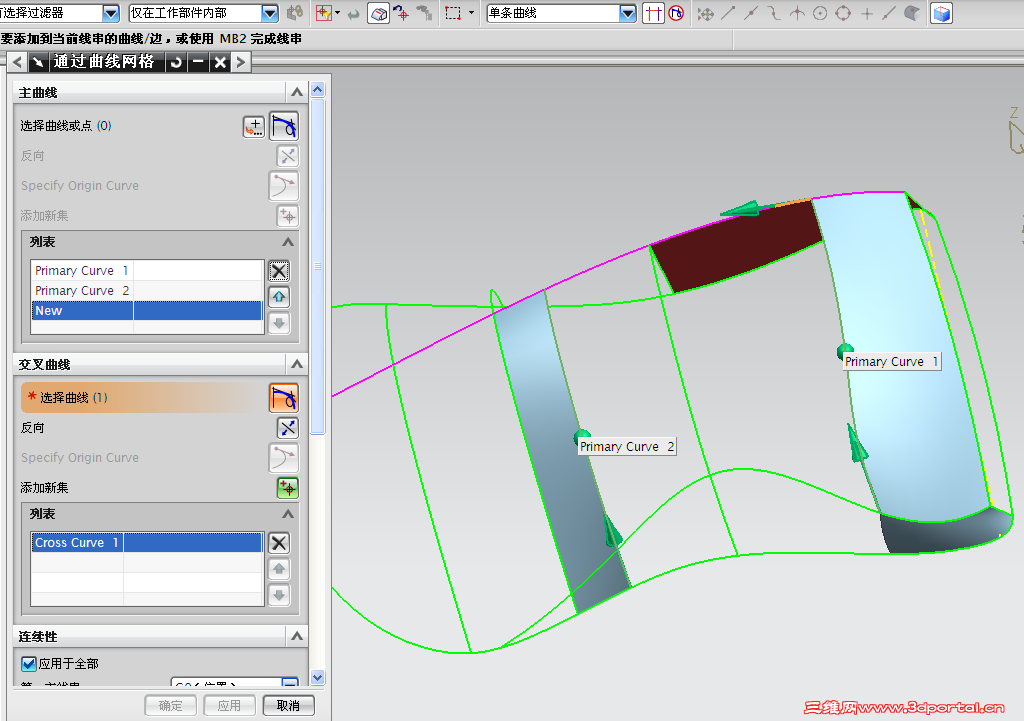Click the orange select curve field
Viewport: 1024px width, 721px height.
144,398
